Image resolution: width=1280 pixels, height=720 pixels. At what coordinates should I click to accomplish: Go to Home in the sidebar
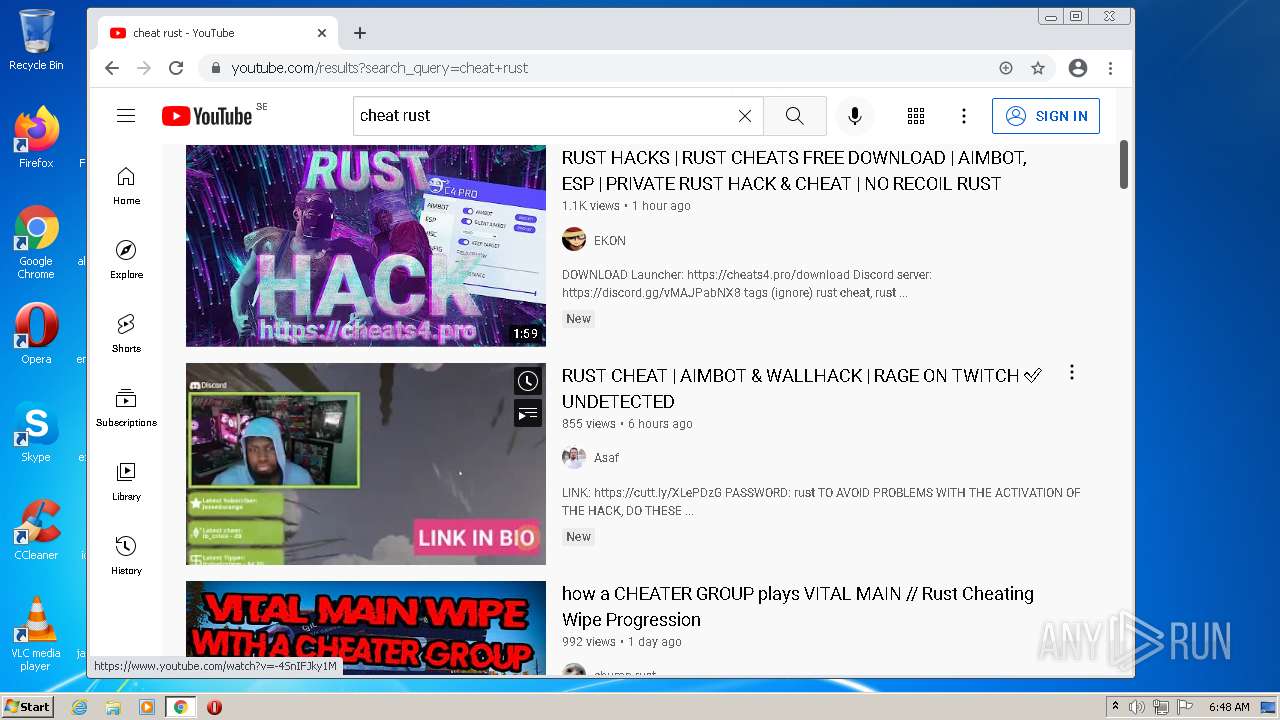(126, 186)
